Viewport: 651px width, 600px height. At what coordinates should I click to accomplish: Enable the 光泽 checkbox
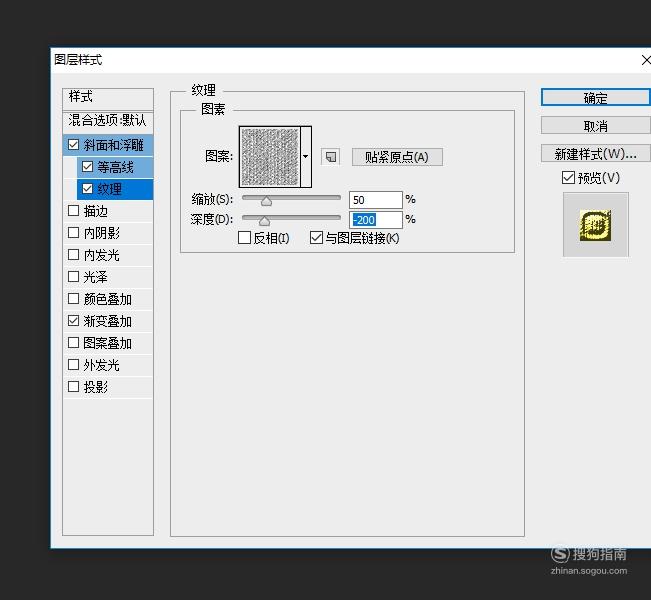[73, 277]
